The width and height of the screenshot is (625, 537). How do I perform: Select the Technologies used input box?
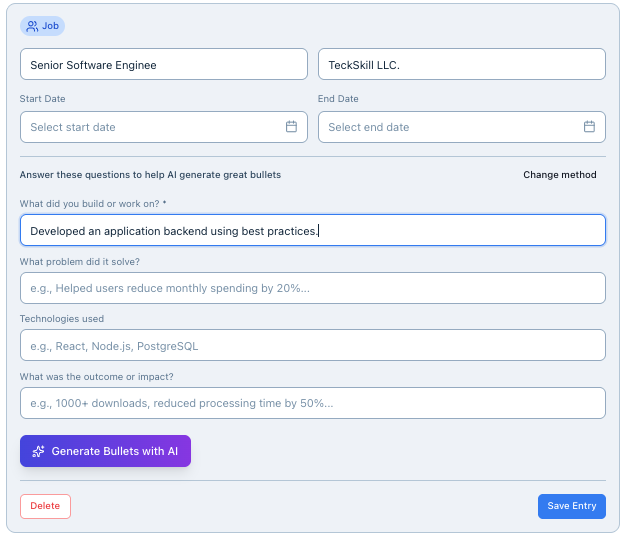point(312,345)
